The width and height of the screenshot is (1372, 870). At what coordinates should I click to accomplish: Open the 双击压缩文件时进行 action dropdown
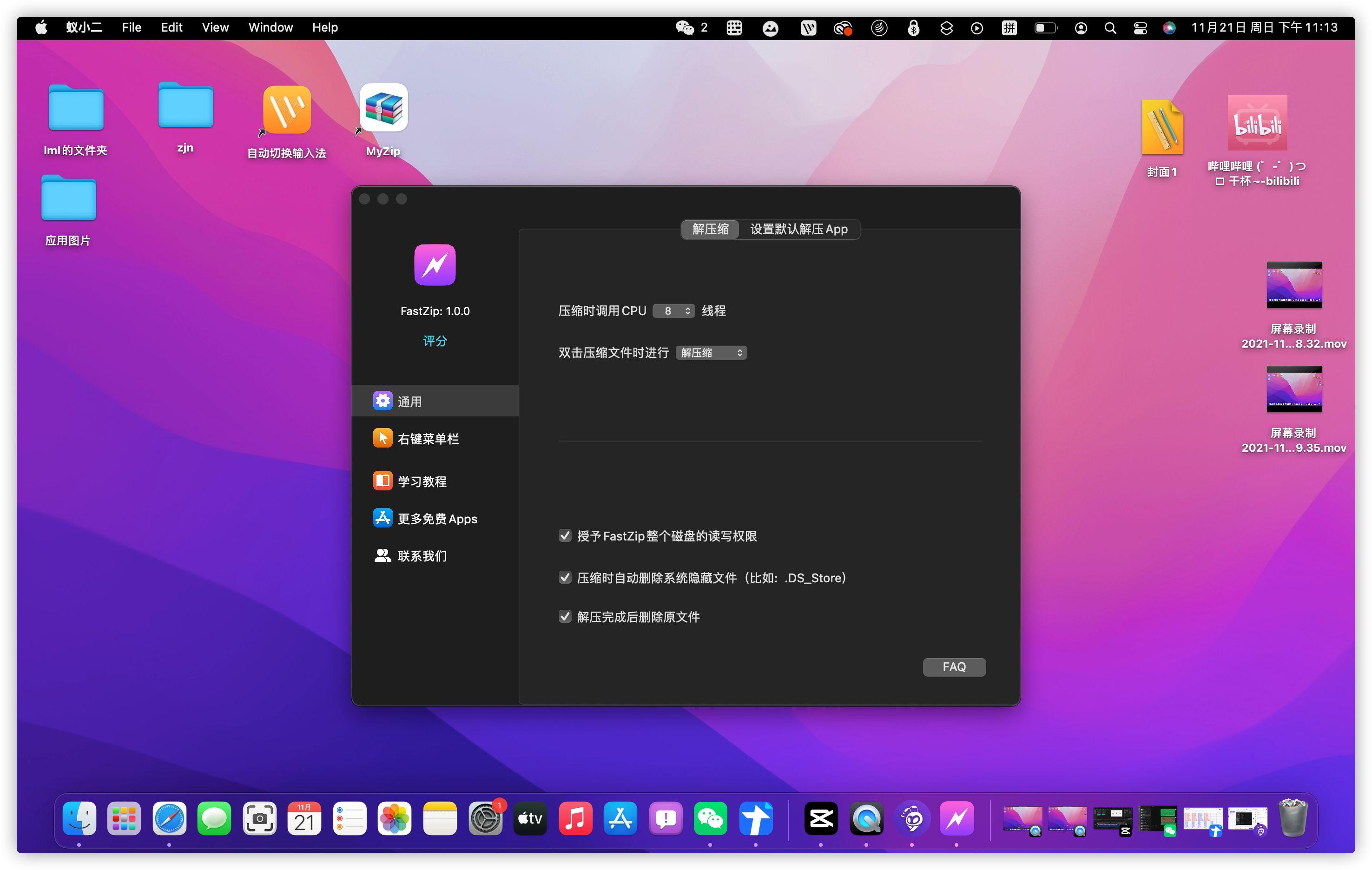coord(711,352)
